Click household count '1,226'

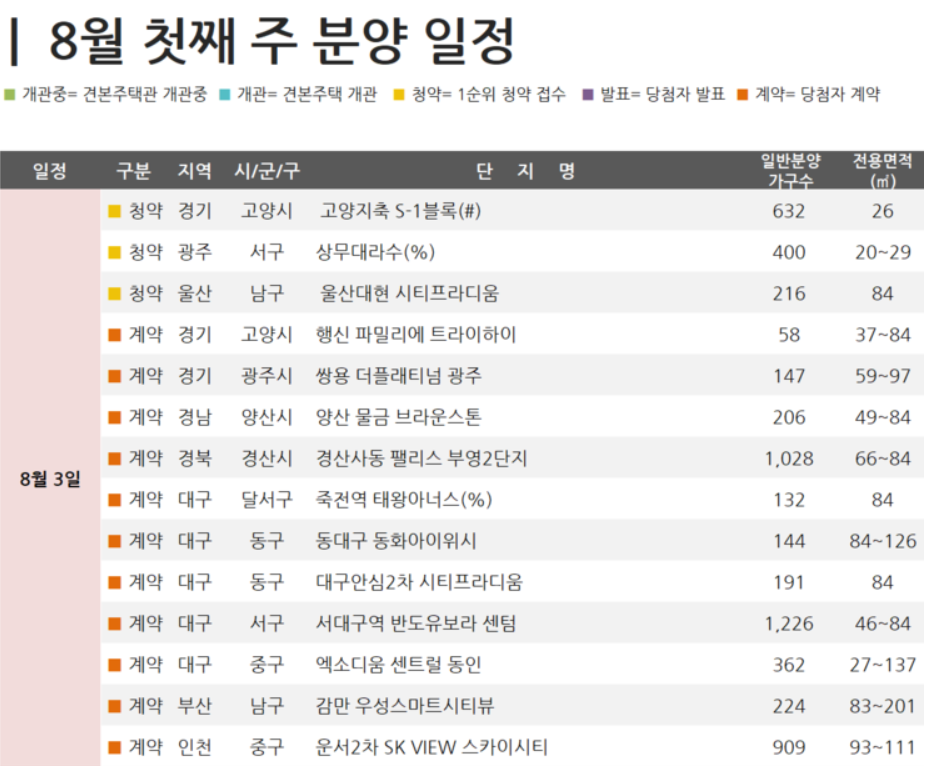tap(789, 624)
